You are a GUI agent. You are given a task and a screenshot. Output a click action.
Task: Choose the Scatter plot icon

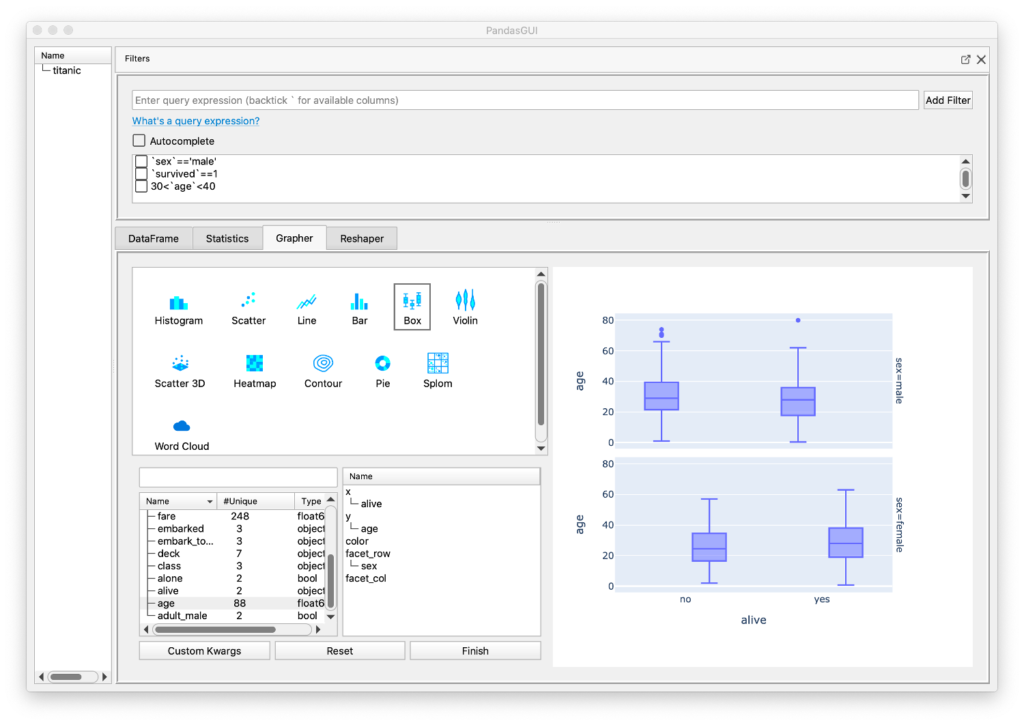248,302
